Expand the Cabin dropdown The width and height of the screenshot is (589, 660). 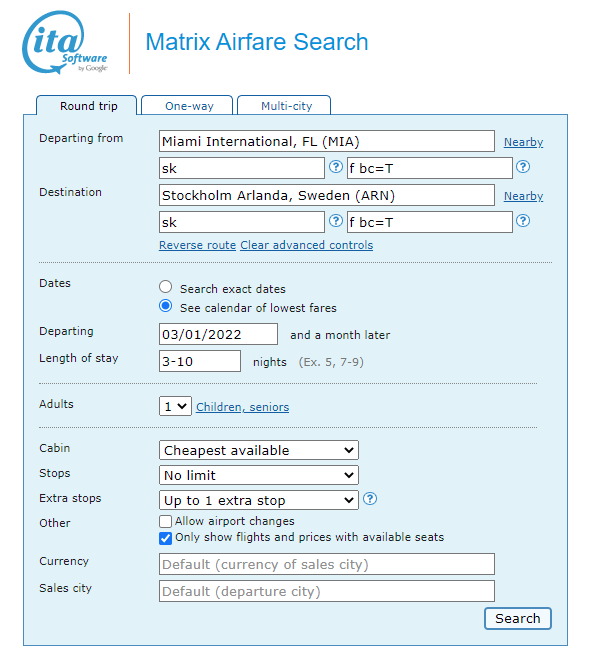click(x=259, y=450)
